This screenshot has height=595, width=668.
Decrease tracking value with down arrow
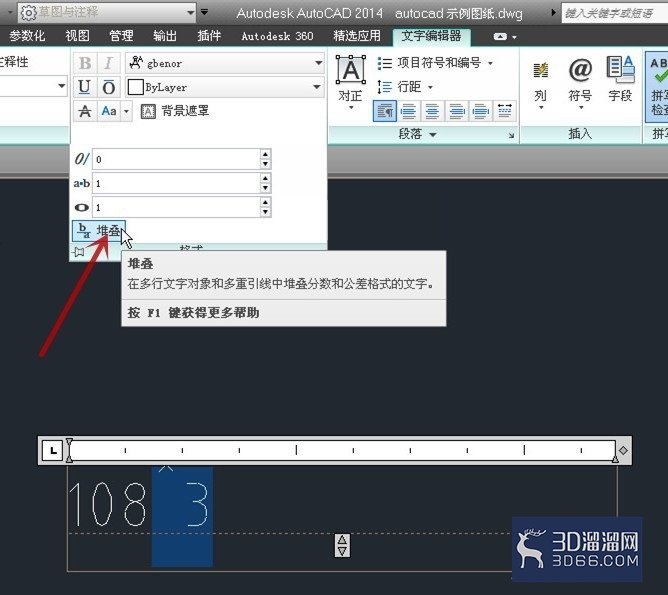(x=265, y=188)
